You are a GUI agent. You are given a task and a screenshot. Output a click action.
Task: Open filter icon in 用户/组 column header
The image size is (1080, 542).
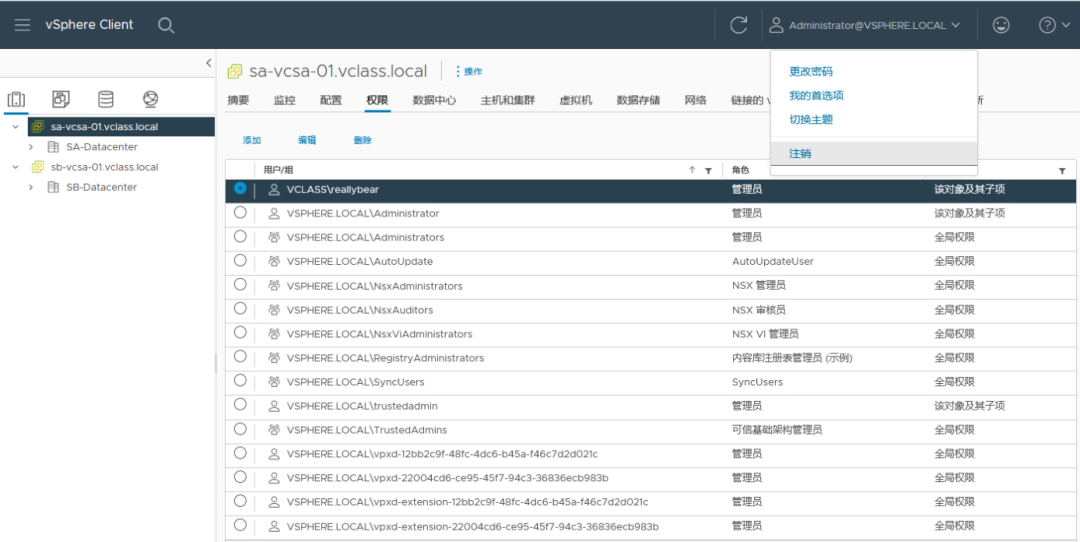708,170
